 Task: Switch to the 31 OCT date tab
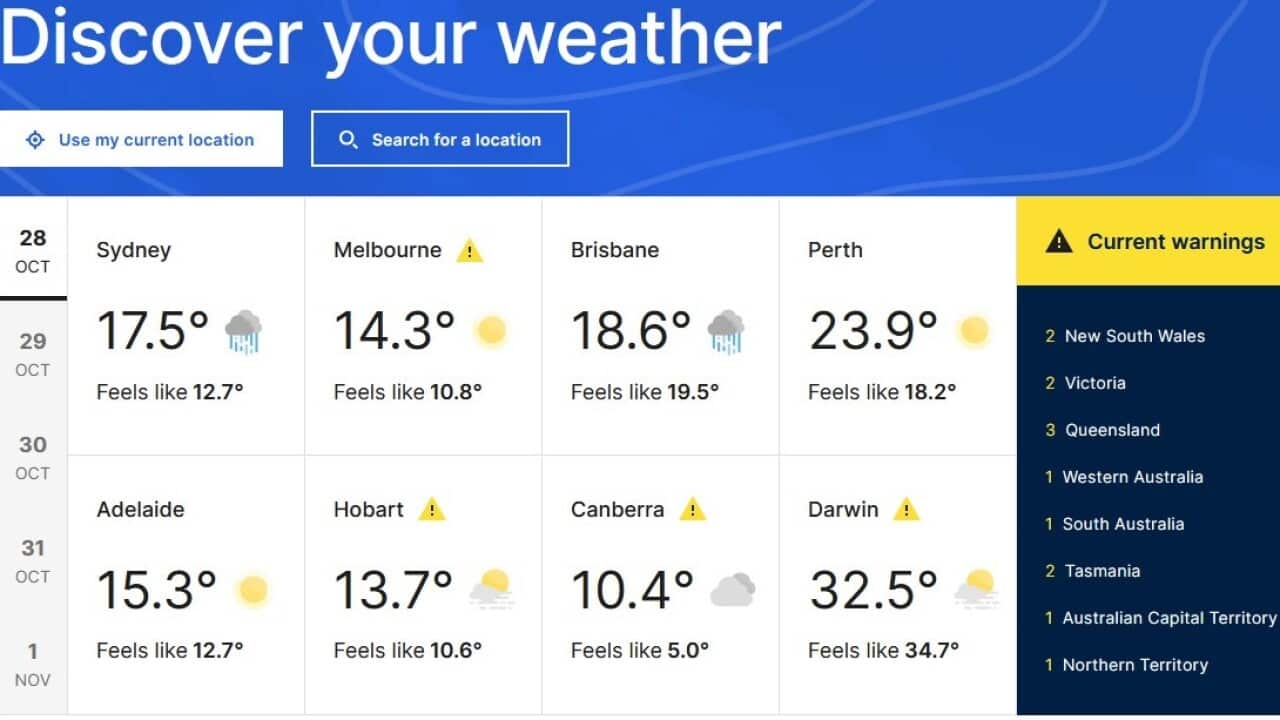33,560
